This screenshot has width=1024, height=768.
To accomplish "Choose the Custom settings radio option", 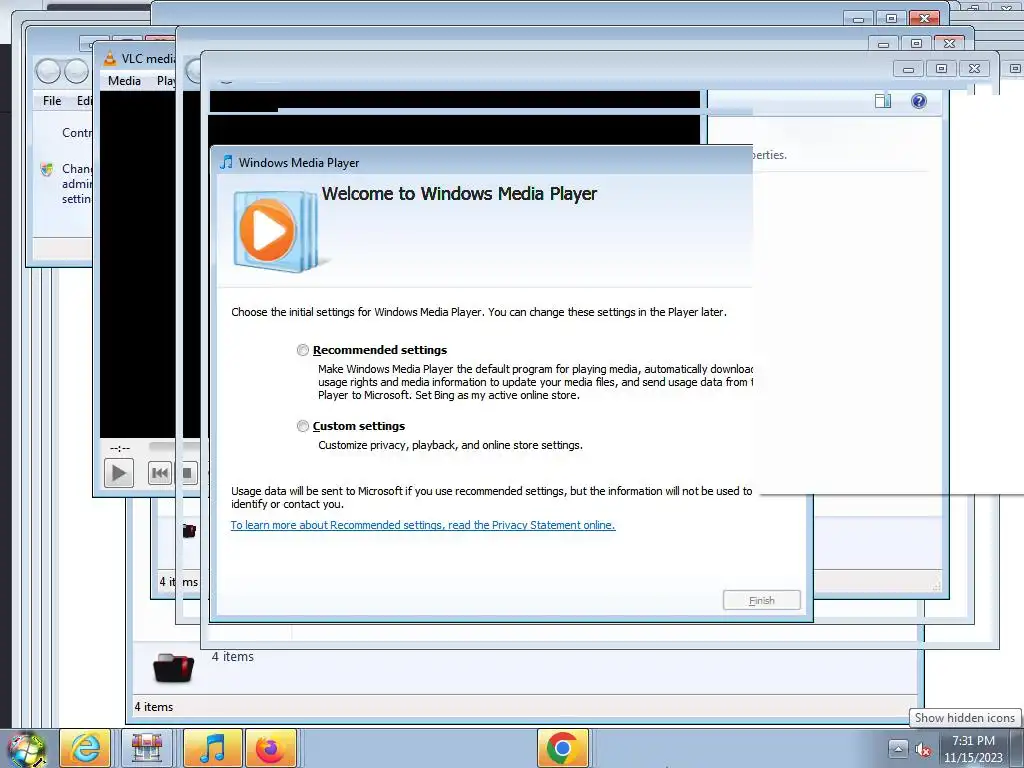I will (x=302, y=426).
